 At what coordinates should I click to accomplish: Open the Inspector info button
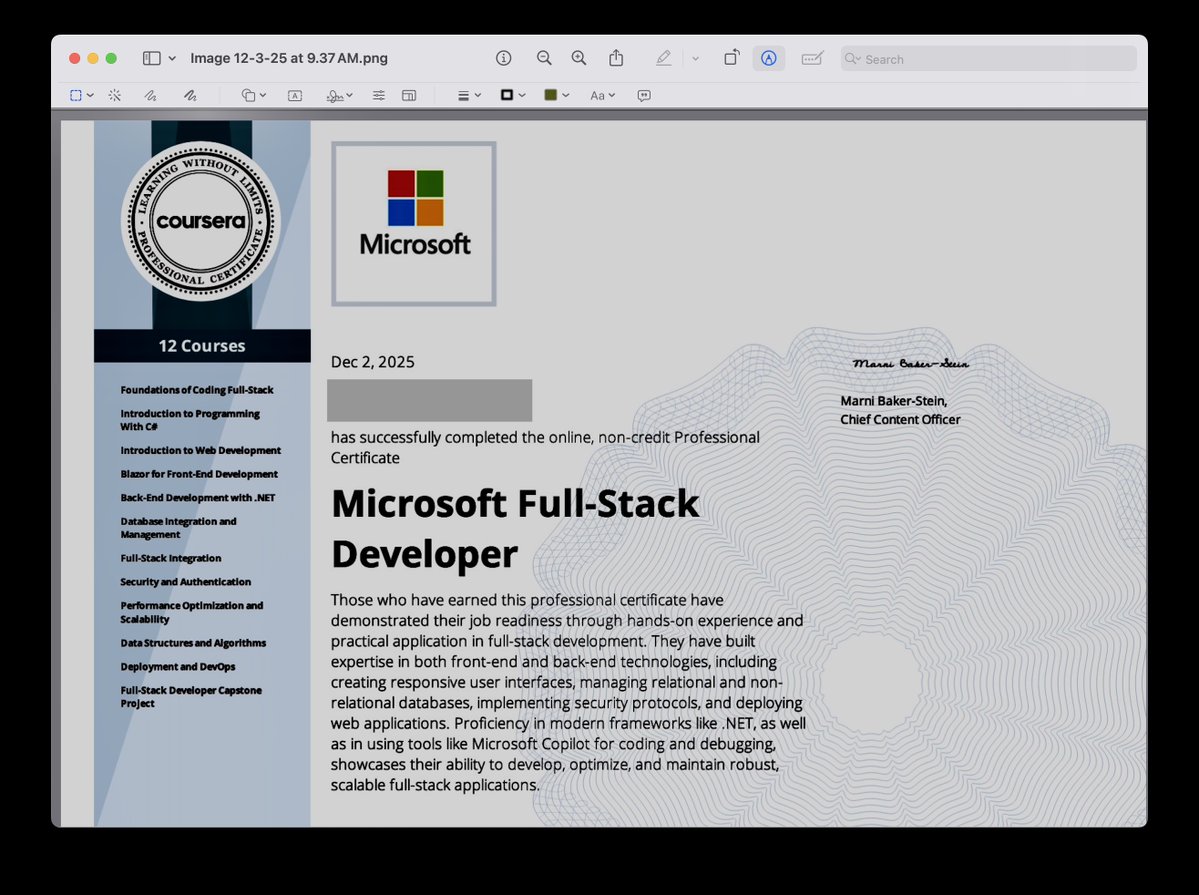click(x=503, y=58)
